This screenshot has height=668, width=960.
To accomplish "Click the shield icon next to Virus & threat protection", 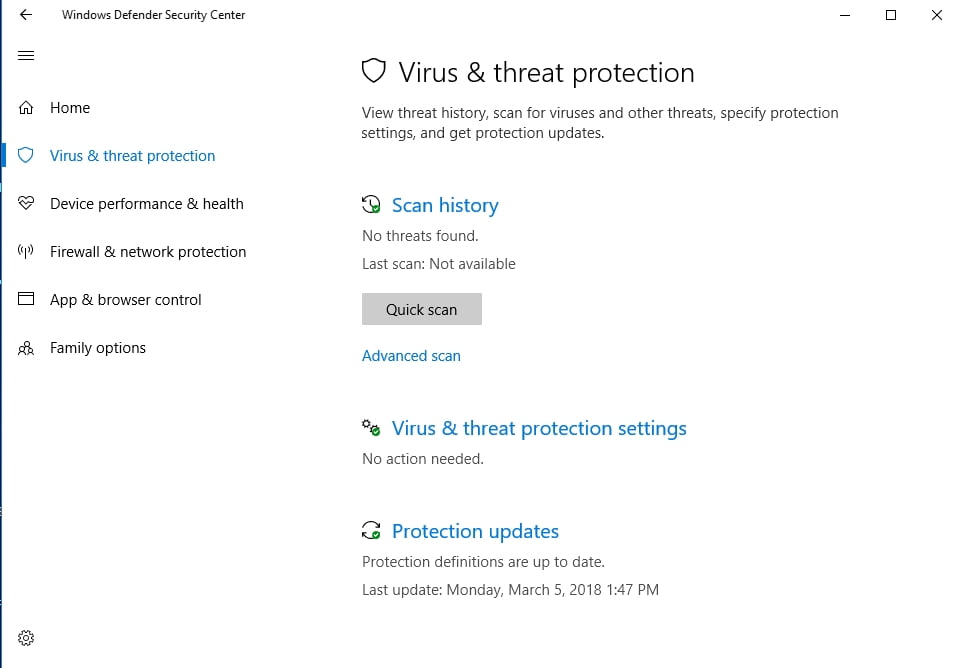I will pos(26,155).
